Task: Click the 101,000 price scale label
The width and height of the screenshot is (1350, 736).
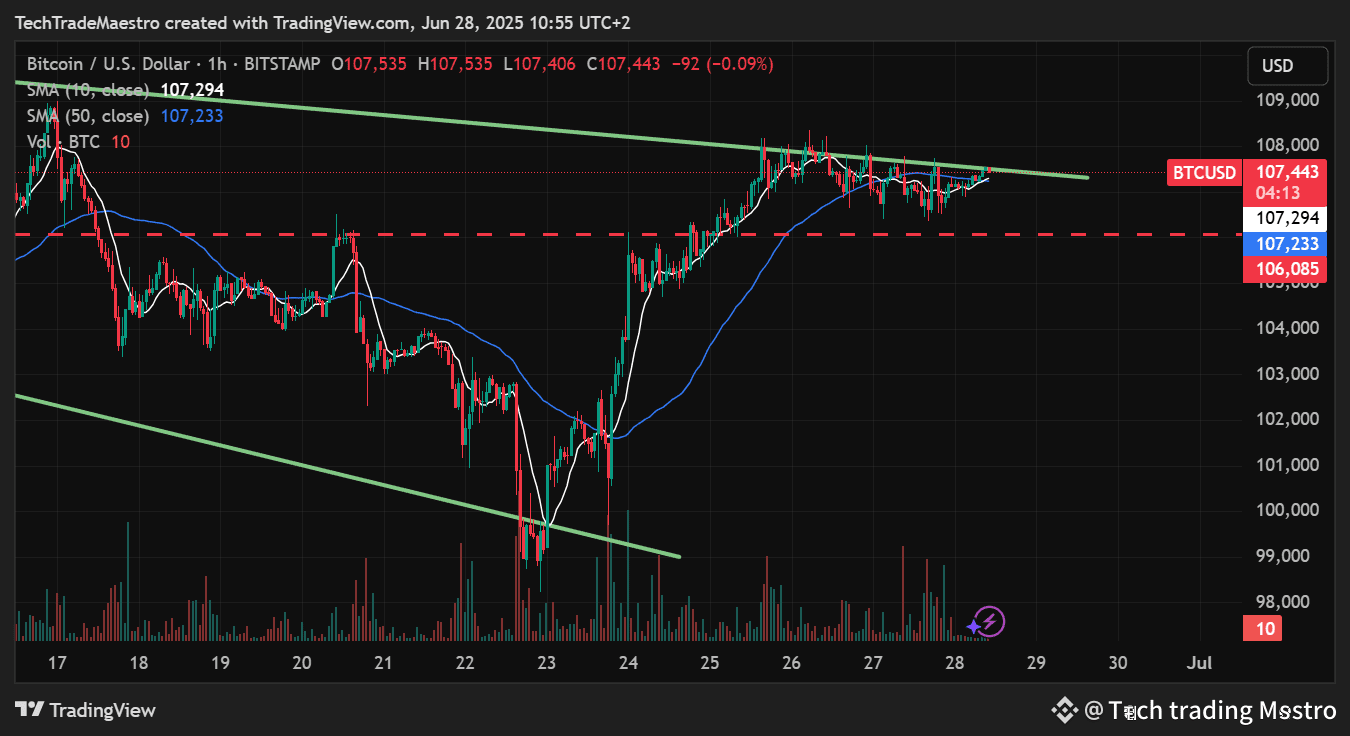Action: (1286, 465)
